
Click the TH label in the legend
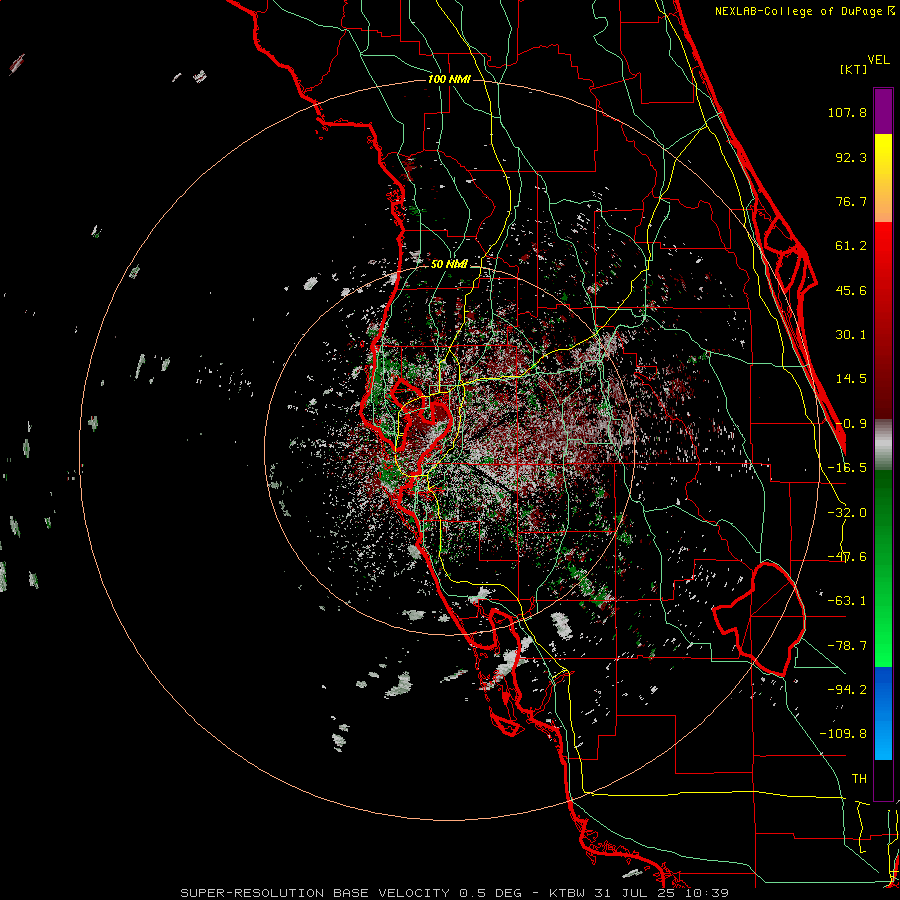click(859, 779)
